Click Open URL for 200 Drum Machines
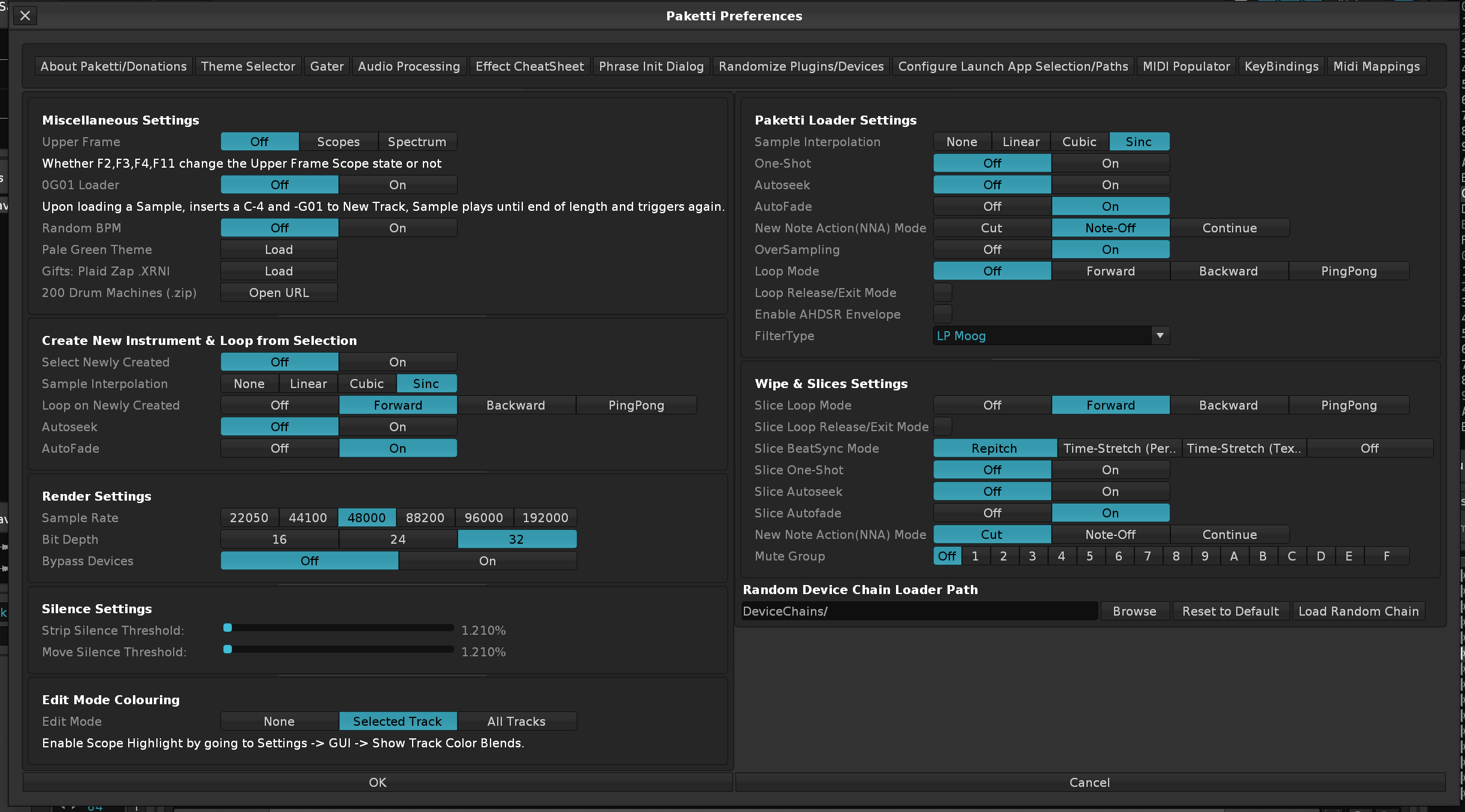1465x812 pixels. [279, 292]
